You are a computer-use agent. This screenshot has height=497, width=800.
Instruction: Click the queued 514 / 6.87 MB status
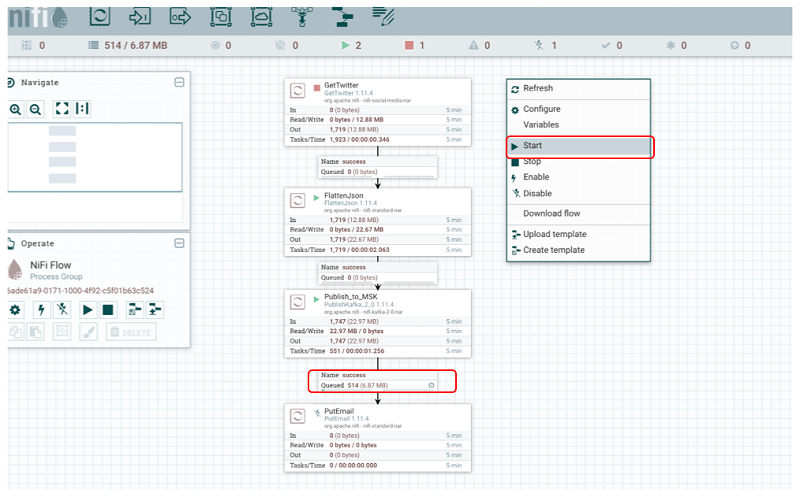(128, 45)
